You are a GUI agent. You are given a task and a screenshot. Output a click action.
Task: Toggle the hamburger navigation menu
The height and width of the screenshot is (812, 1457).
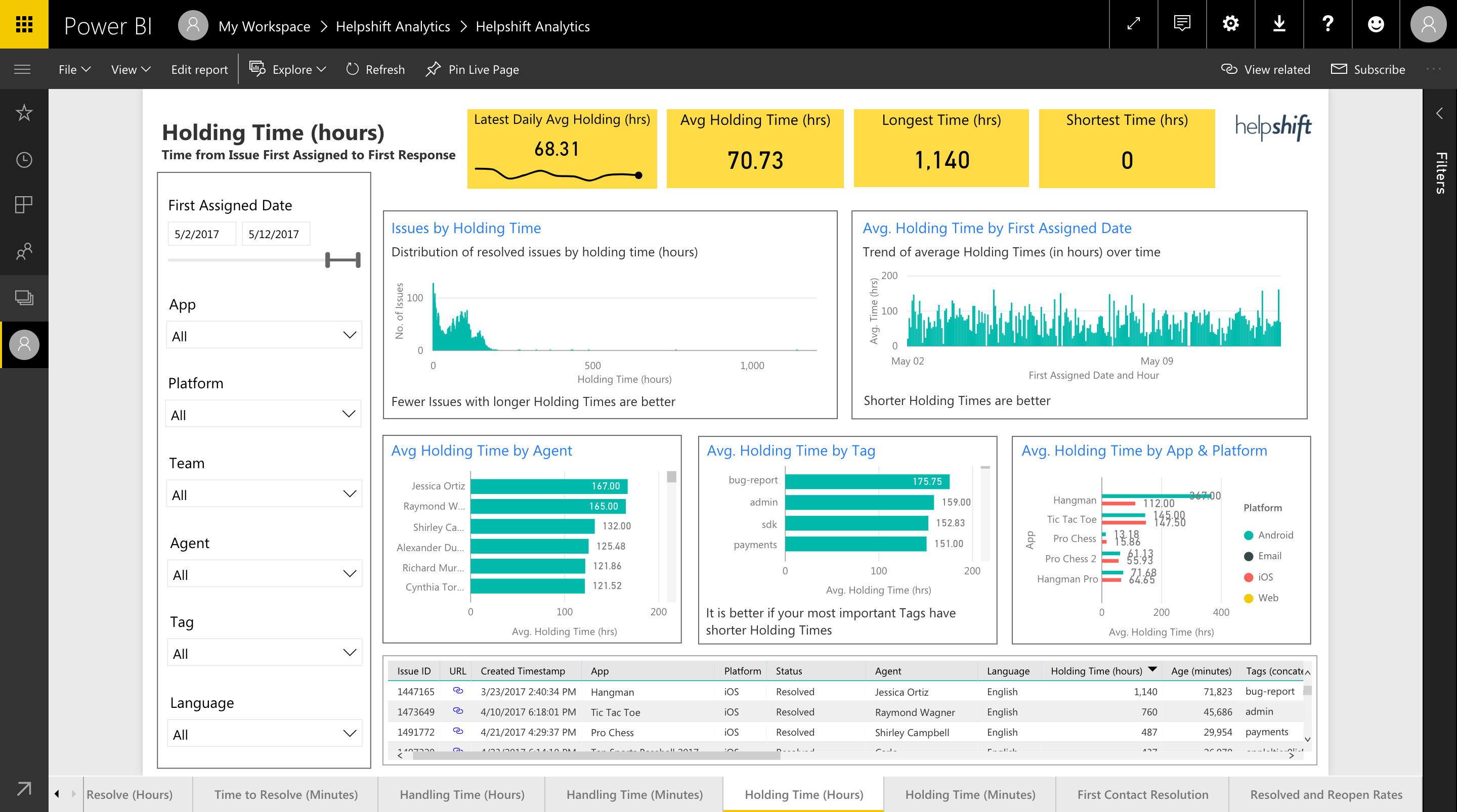coord(22,70)
